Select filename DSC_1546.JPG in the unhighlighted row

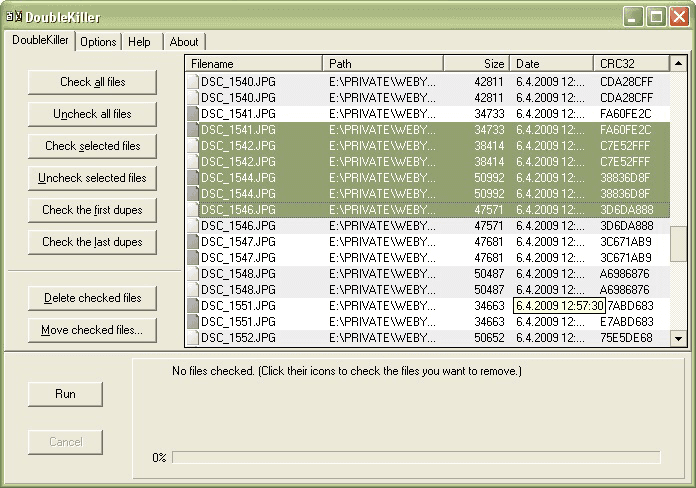[238, 226]
